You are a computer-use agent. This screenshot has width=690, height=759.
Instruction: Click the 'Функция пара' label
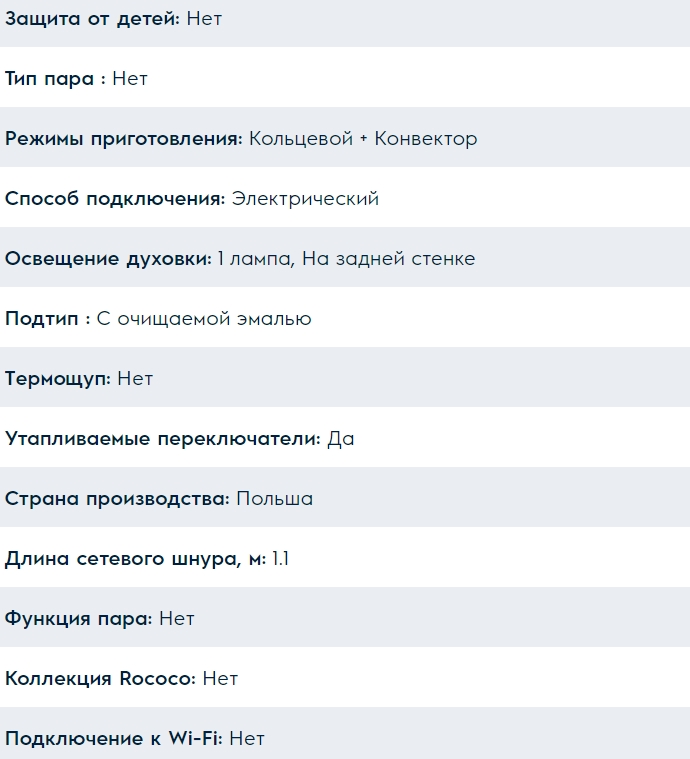click(78, 619)
